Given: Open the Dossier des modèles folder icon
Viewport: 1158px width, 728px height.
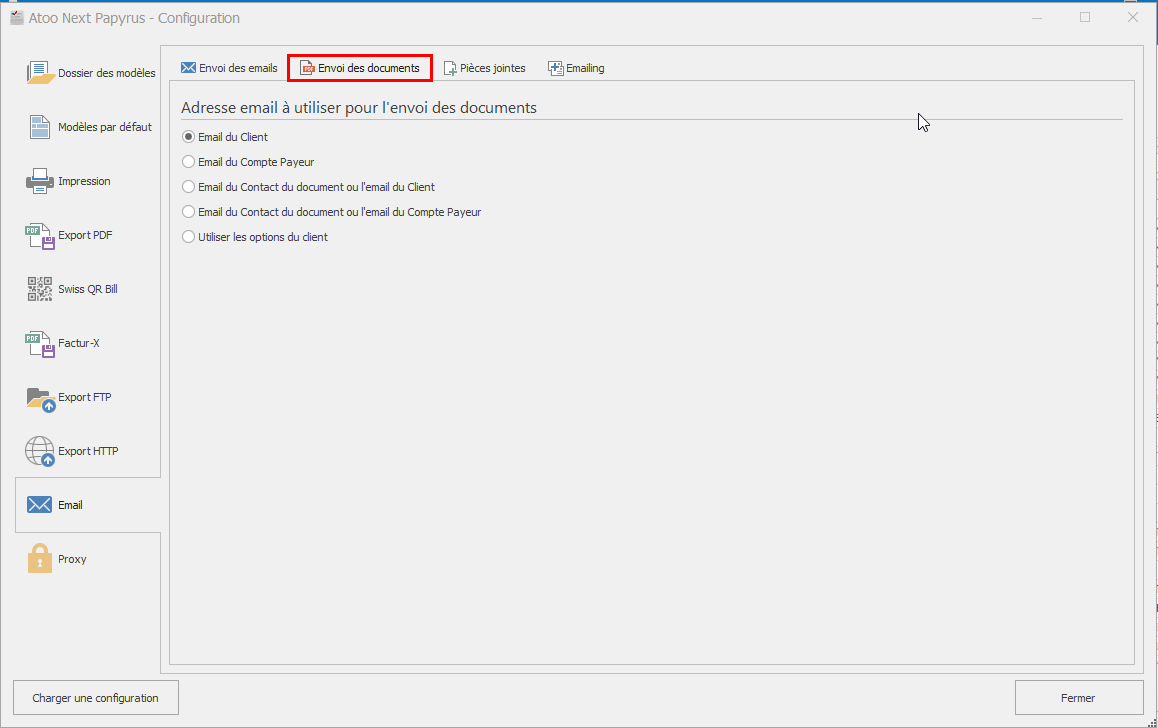Looking at the screenshot, I should (x=40, y=73).
